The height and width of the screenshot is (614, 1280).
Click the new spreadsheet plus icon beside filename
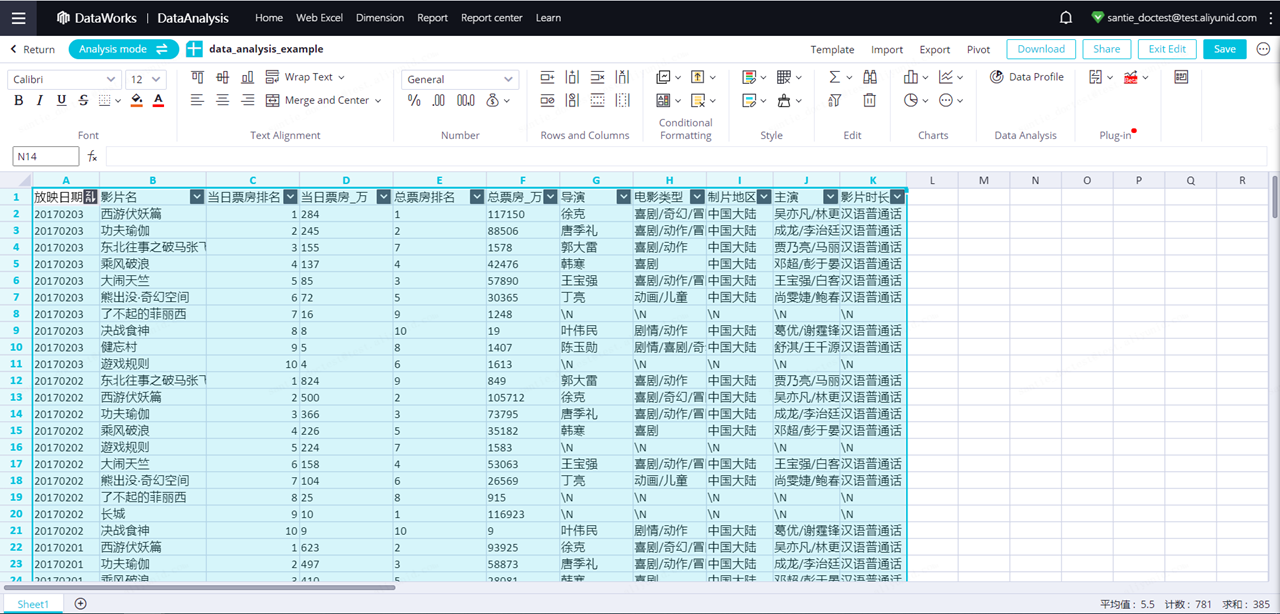click(x=194, y=49)
